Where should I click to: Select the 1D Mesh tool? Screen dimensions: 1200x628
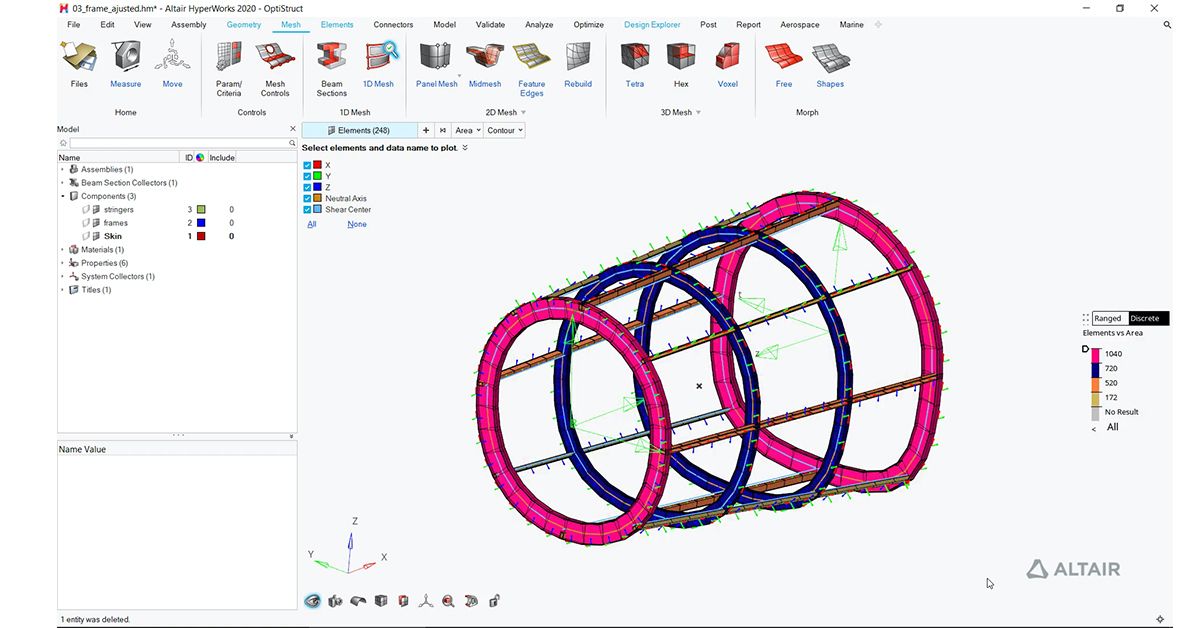click(x=379, y=64)
